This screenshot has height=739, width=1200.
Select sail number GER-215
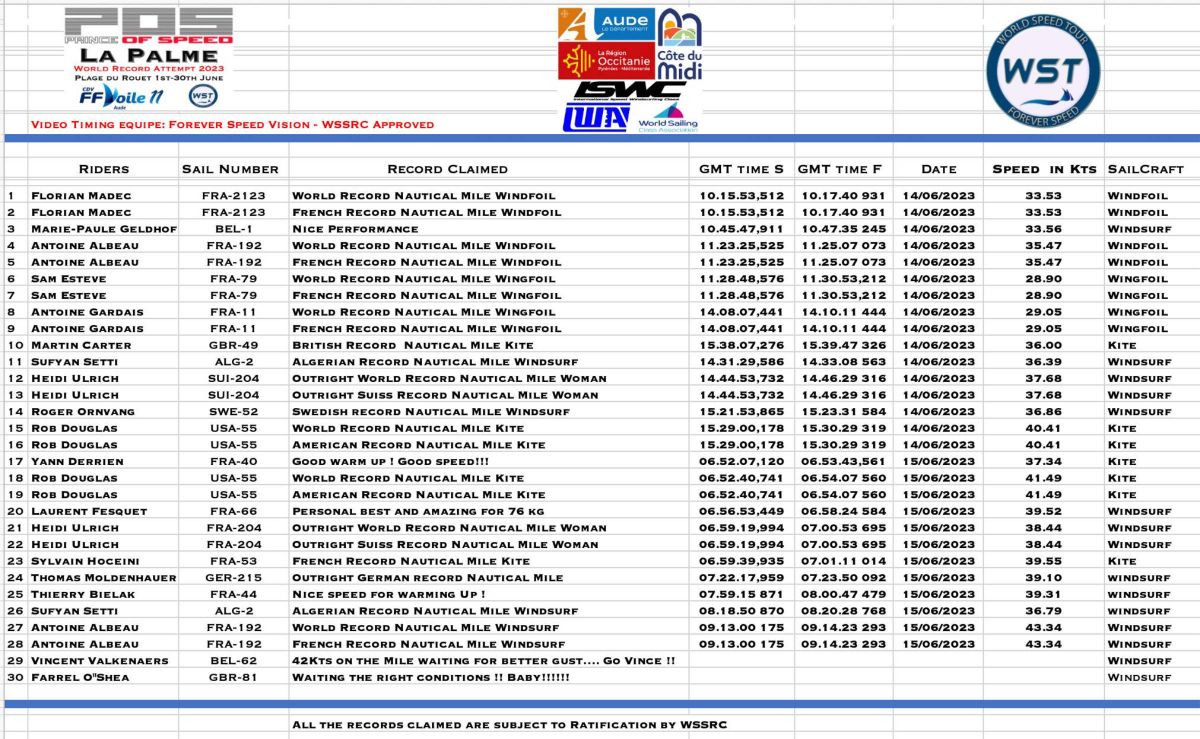(233, 578)
